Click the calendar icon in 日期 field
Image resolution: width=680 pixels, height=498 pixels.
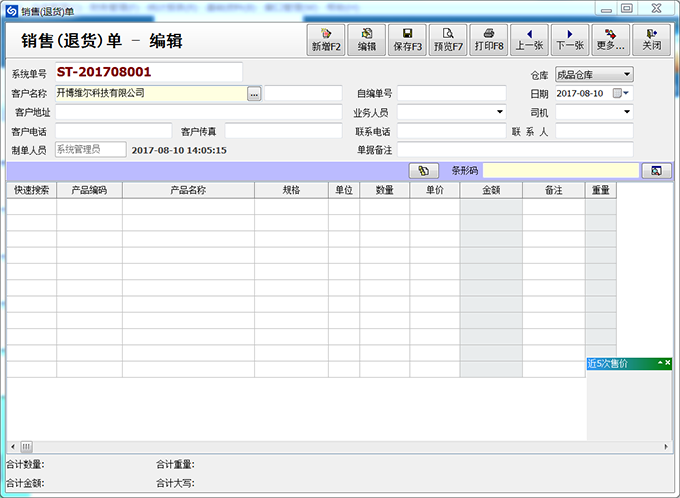pyautogui.click(x=617, y=93)
